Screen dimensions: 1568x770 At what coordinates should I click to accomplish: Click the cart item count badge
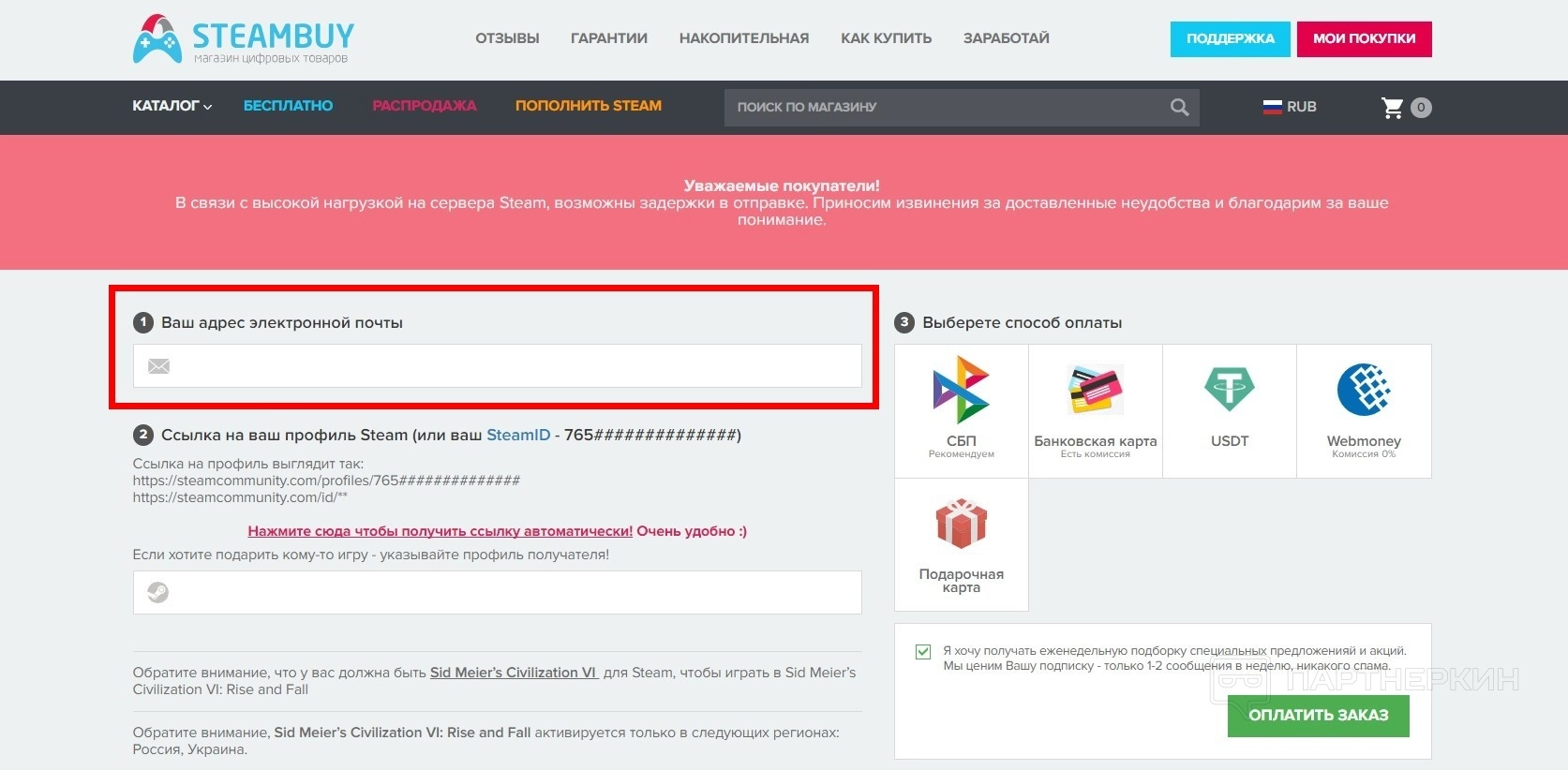1421,108
